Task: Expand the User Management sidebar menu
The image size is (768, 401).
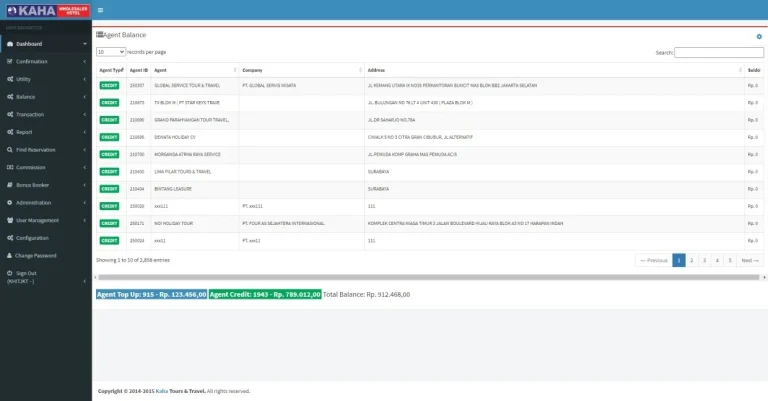Action: (x=46, y=220)
